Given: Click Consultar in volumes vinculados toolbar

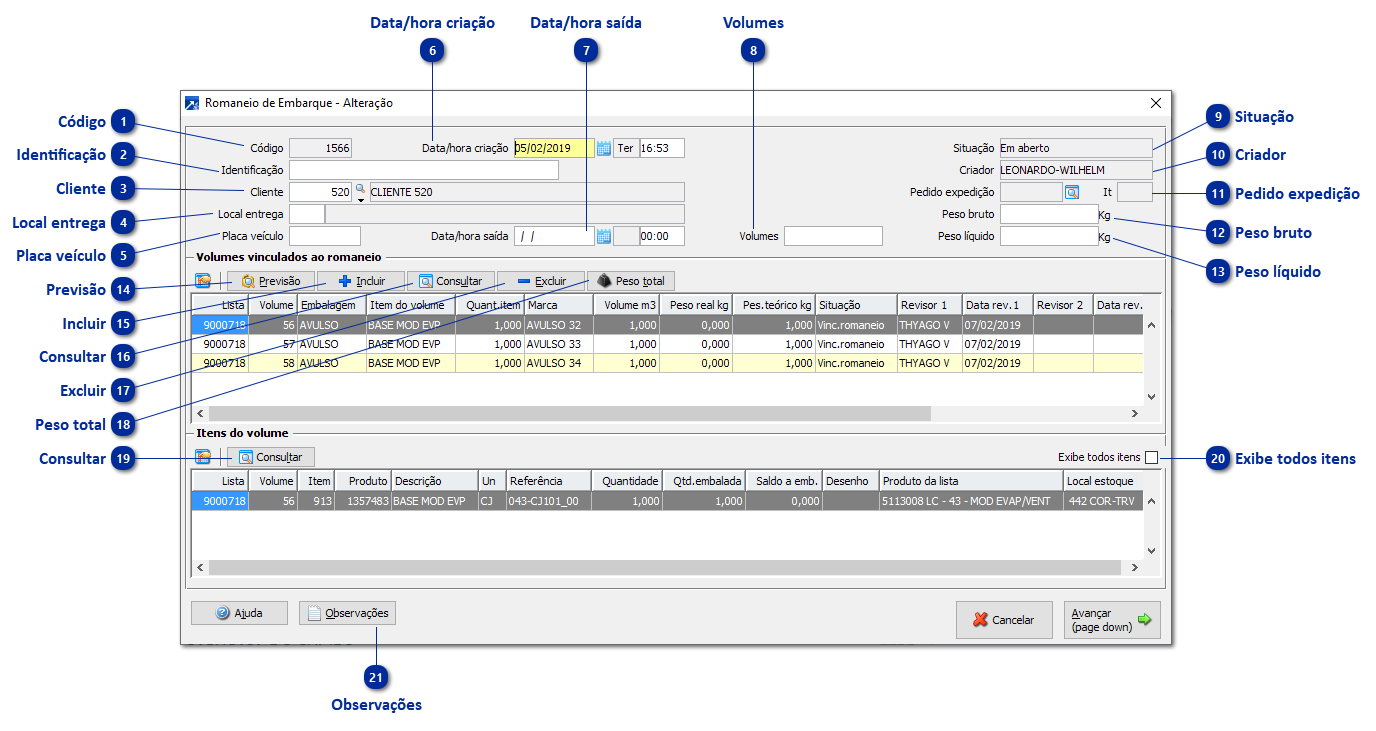Looking at the screenshot, I should point(451,282).
